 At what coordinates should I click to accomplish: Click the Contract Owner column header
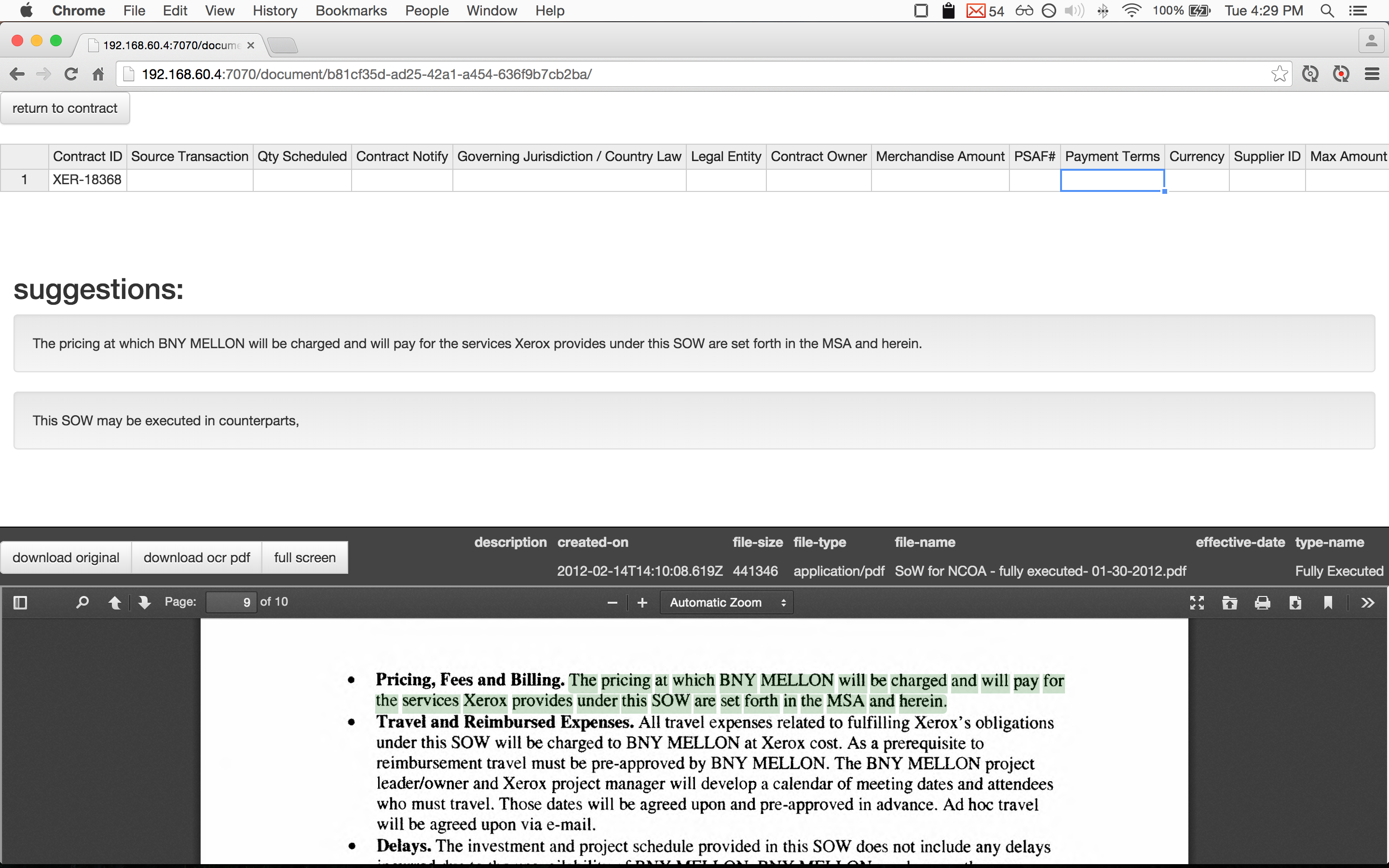tap(818, 157)
